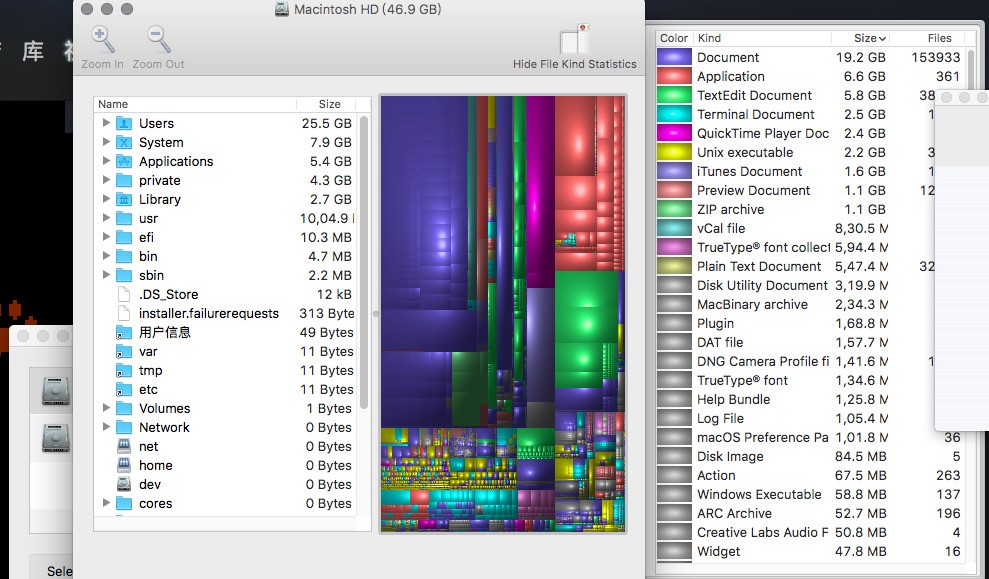Expand the Applications folder
Screen dimensions: 989x579
coord(106,161)
